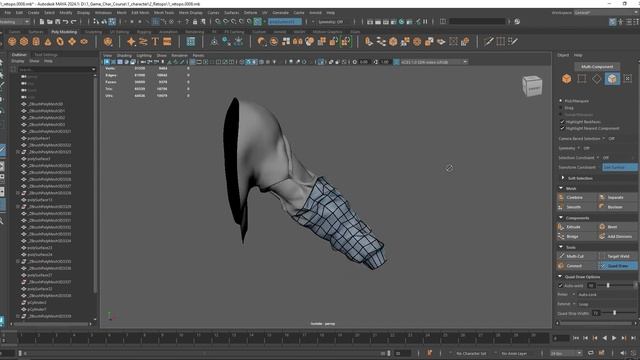Click the undo icon in status line

pos(66,22)
